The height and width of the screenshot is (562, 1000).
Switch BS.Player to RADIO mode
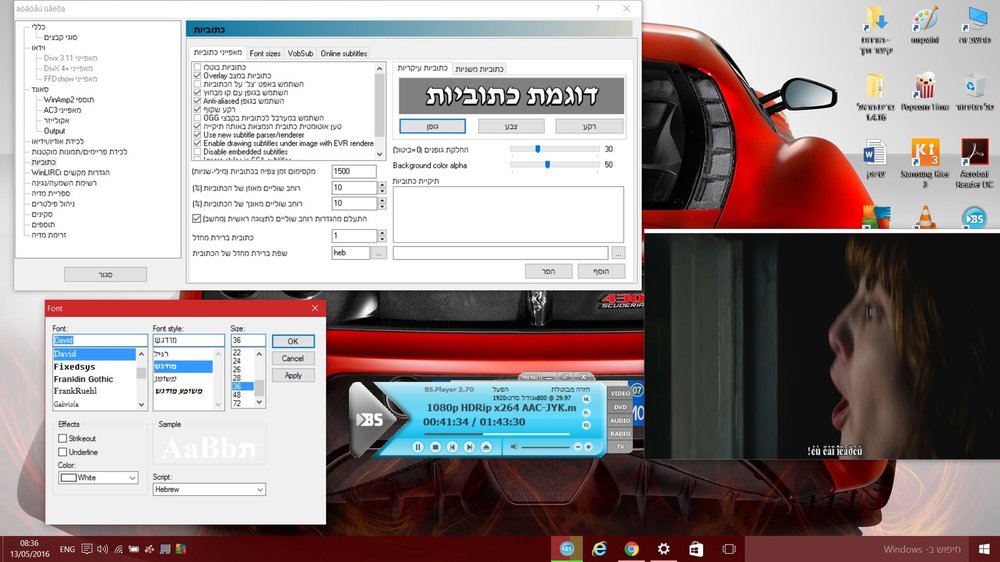click(620, 434)
